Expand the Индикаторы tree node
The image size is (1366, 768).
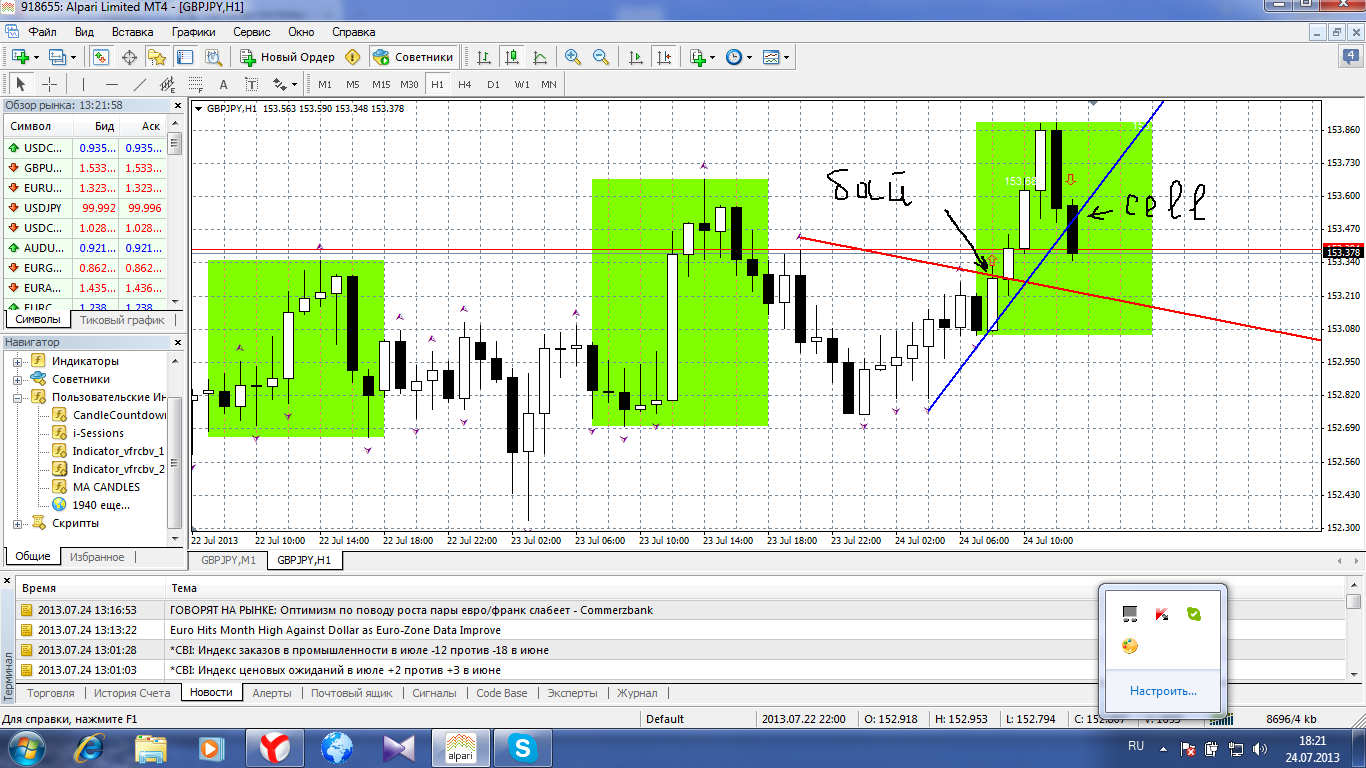pyautogui.click(x=18, y=361)
